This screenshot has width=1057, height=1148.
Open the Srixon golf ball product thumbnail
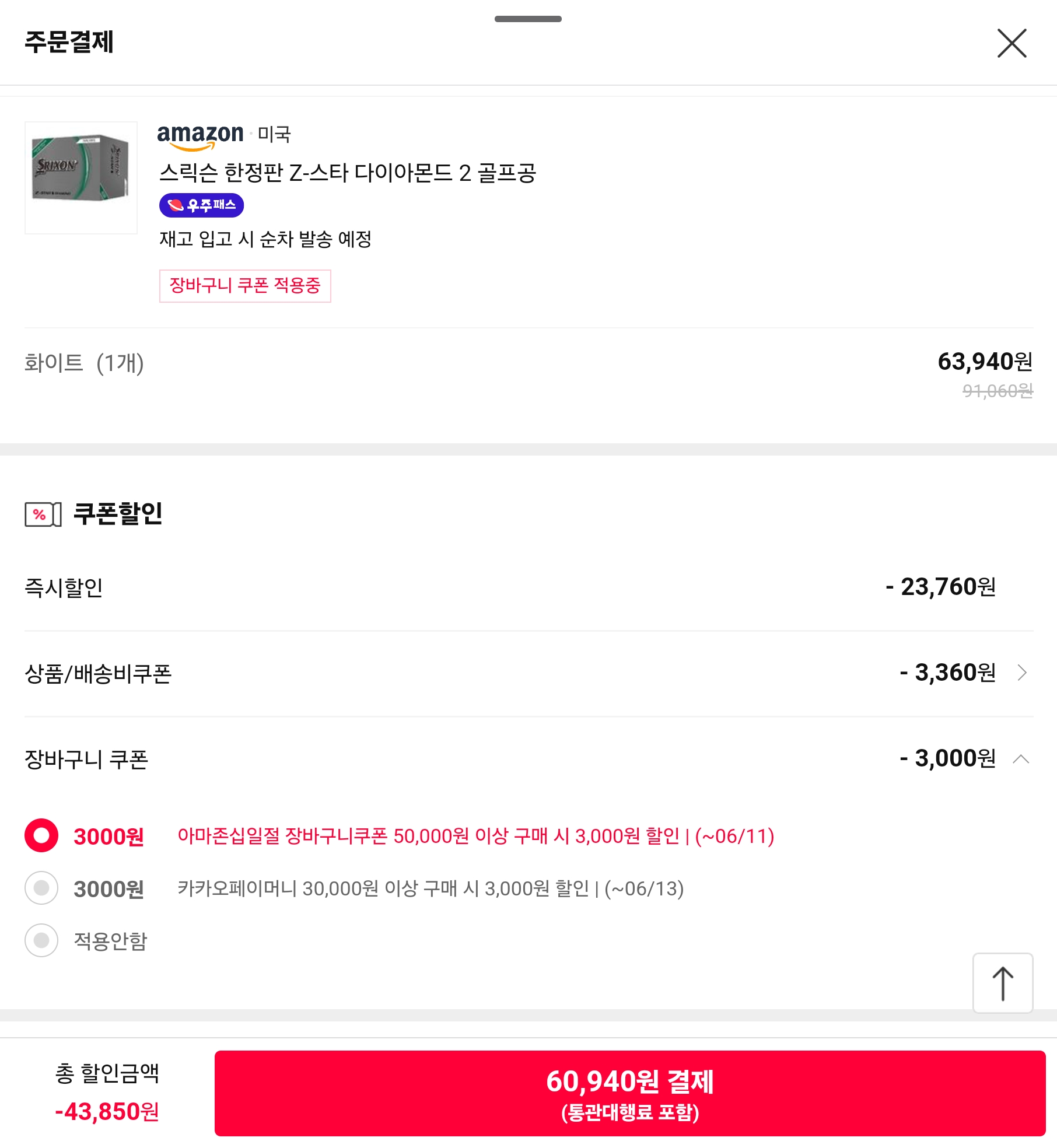point(81,177)
